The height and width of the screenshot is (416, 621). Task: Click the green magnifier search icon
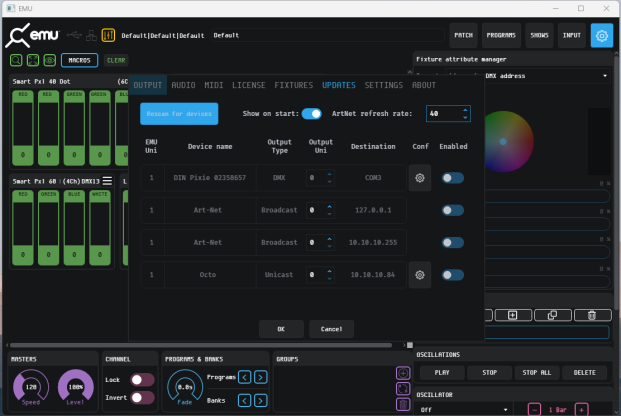point(16,60)
